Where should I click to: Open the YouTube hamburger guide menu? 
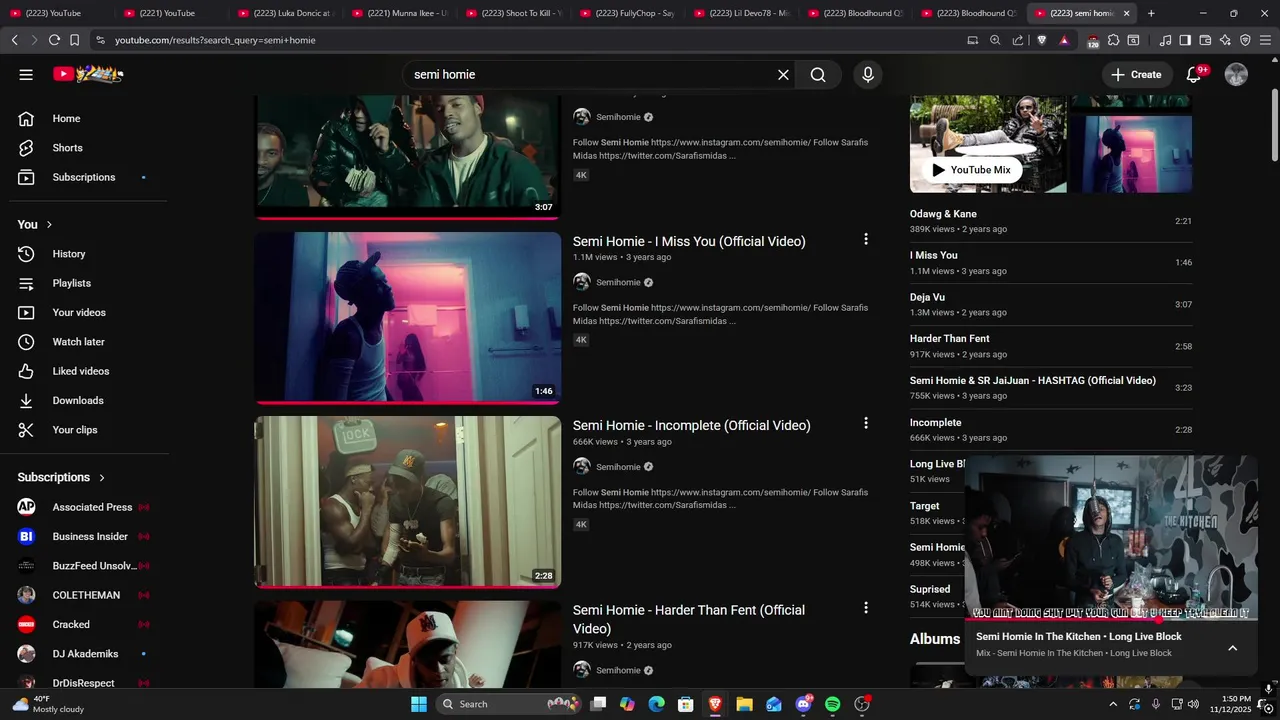click(x=26, y=74)
